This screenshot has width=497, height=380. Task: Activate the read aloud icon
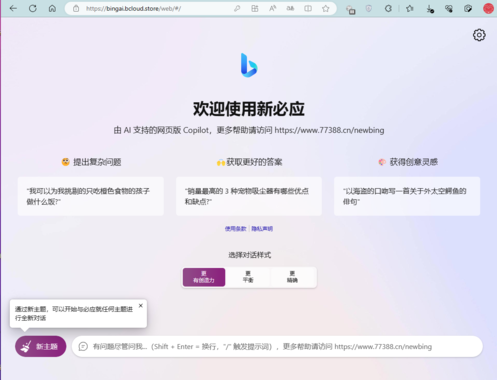tap(272, 9)
